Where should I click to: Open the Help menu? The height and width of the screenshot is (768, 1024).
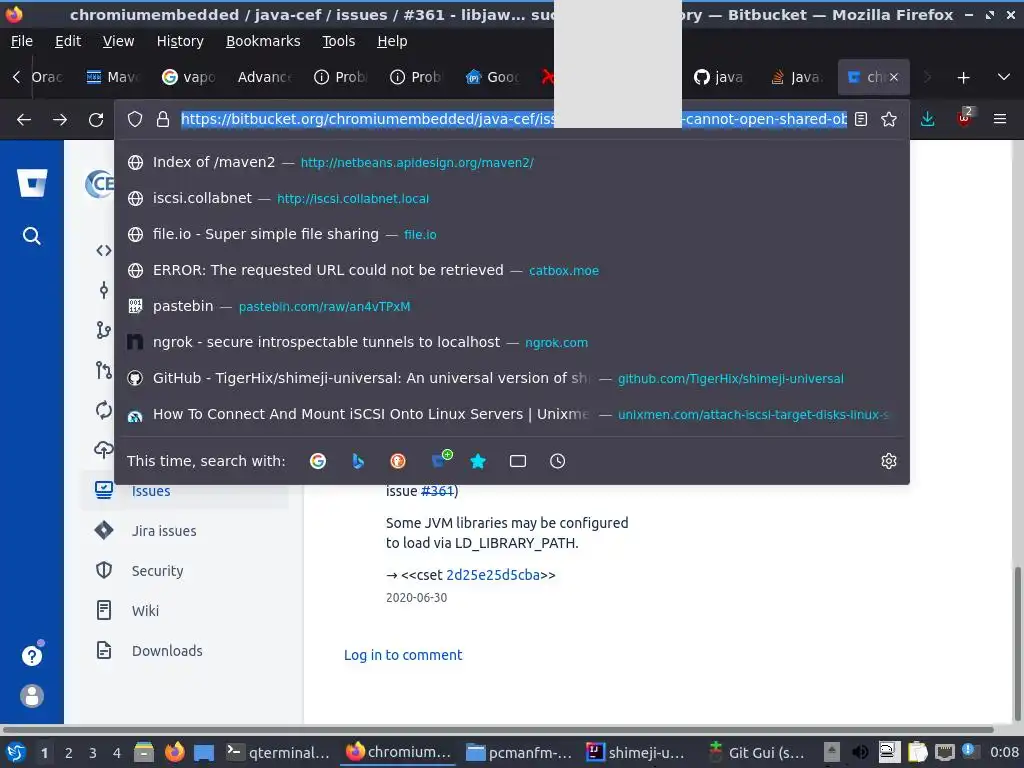pos(392,41)
